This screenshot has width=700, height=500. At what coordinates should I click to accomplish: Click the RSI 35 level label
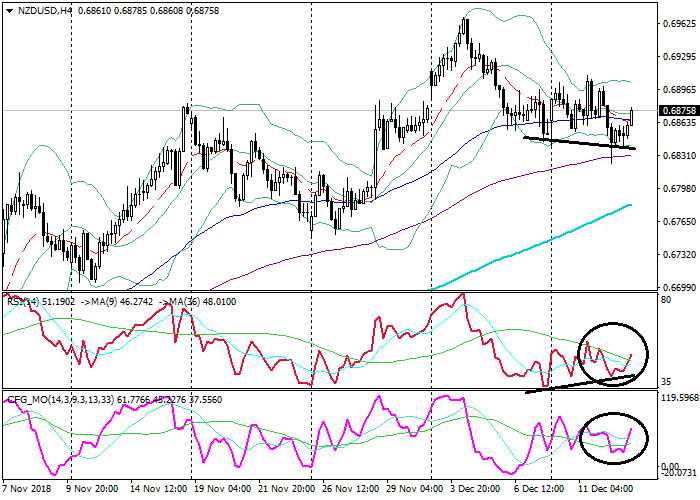point(664,382)
